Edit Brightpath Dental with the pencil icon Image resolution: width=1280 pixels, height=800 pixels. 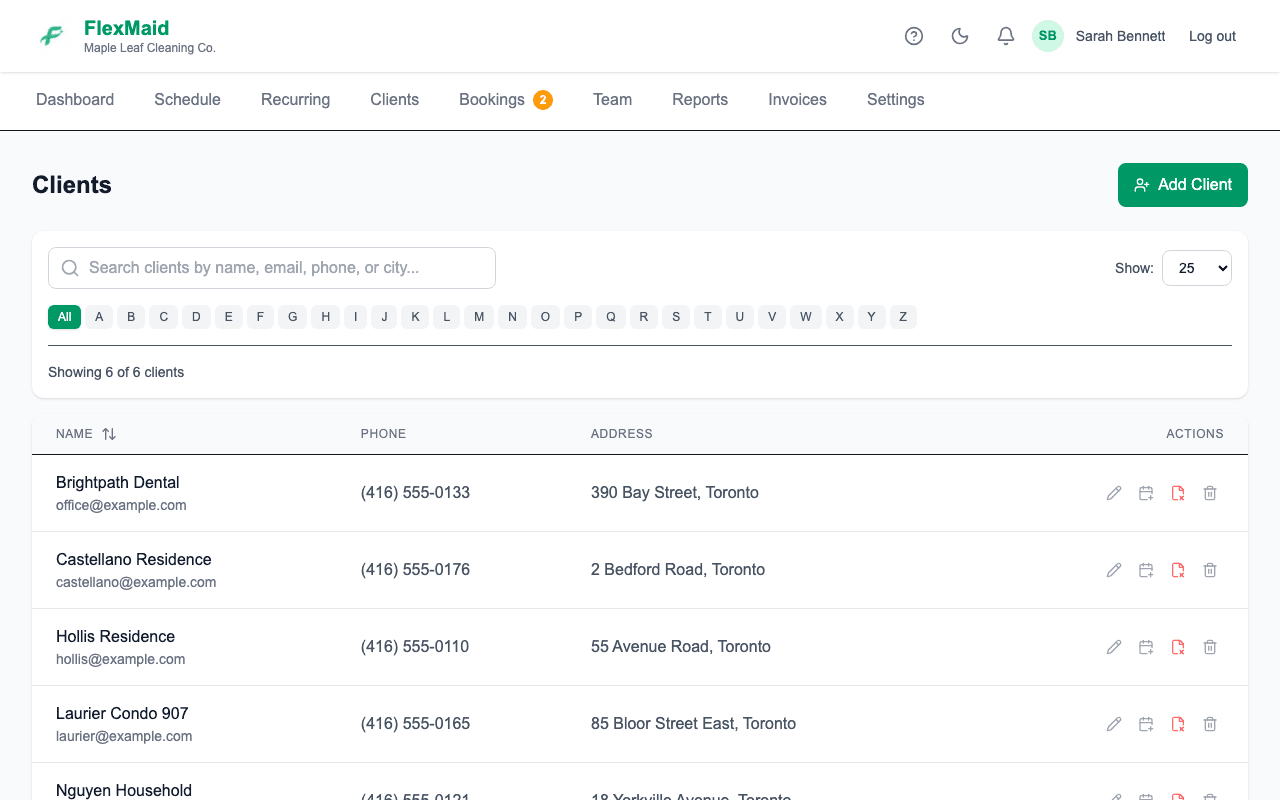[x=1114, y=493]
